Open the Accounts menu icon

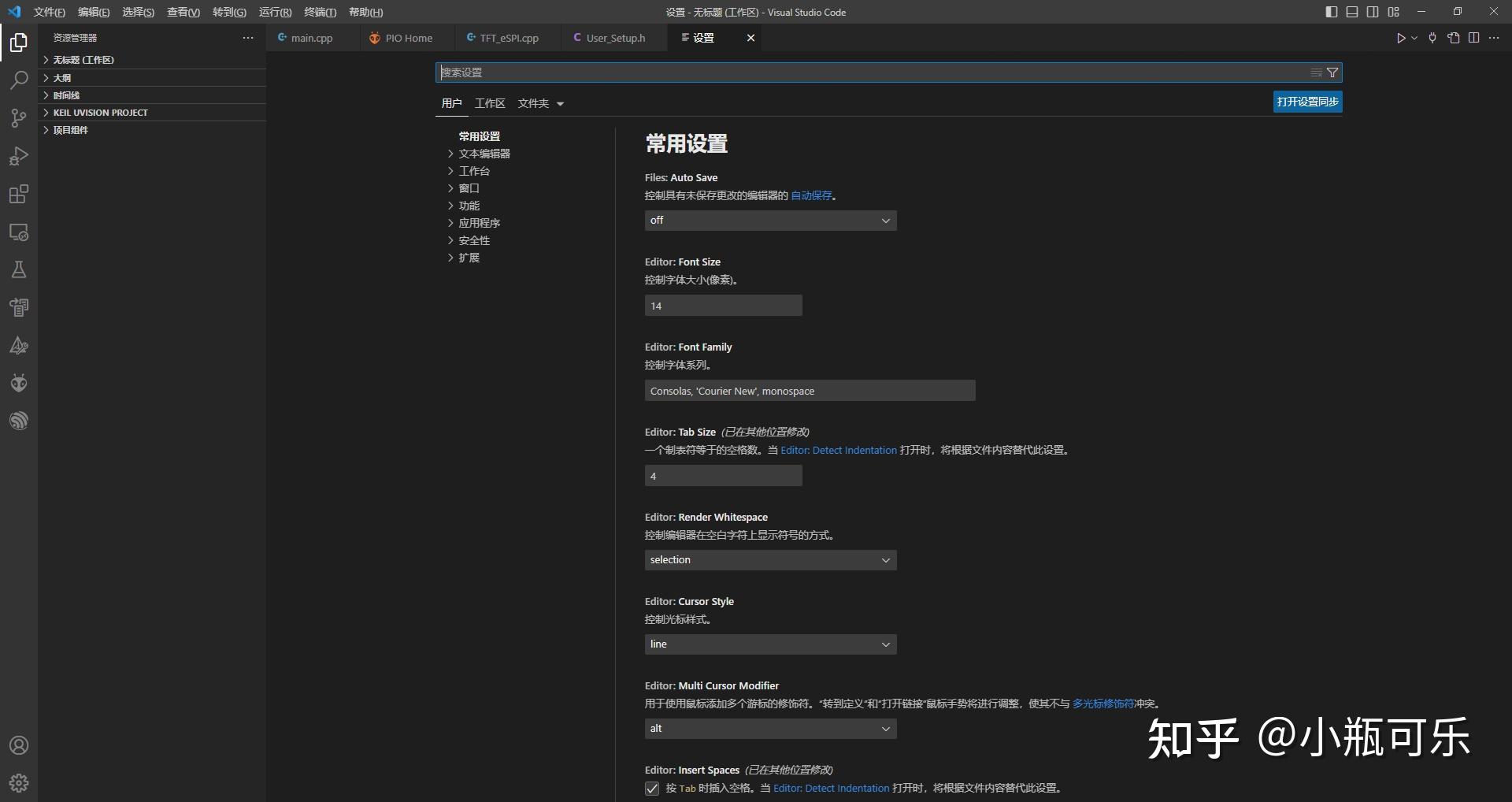point(19,745)
